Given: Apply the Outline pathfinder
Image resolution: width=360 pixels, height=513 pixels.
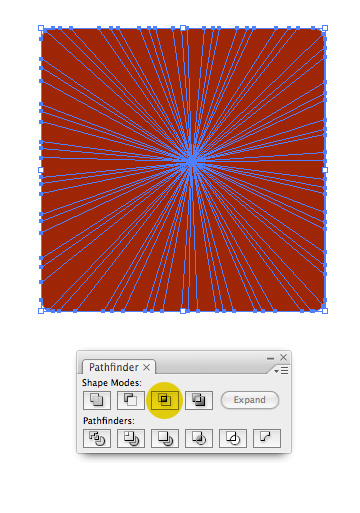Looking at the screenshot, I should tap(233, 438).
